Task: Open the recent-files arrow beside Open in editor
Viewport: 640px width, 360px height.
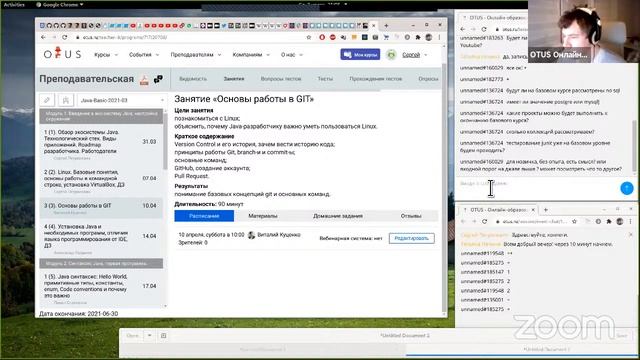Action: tap(149, 336)
